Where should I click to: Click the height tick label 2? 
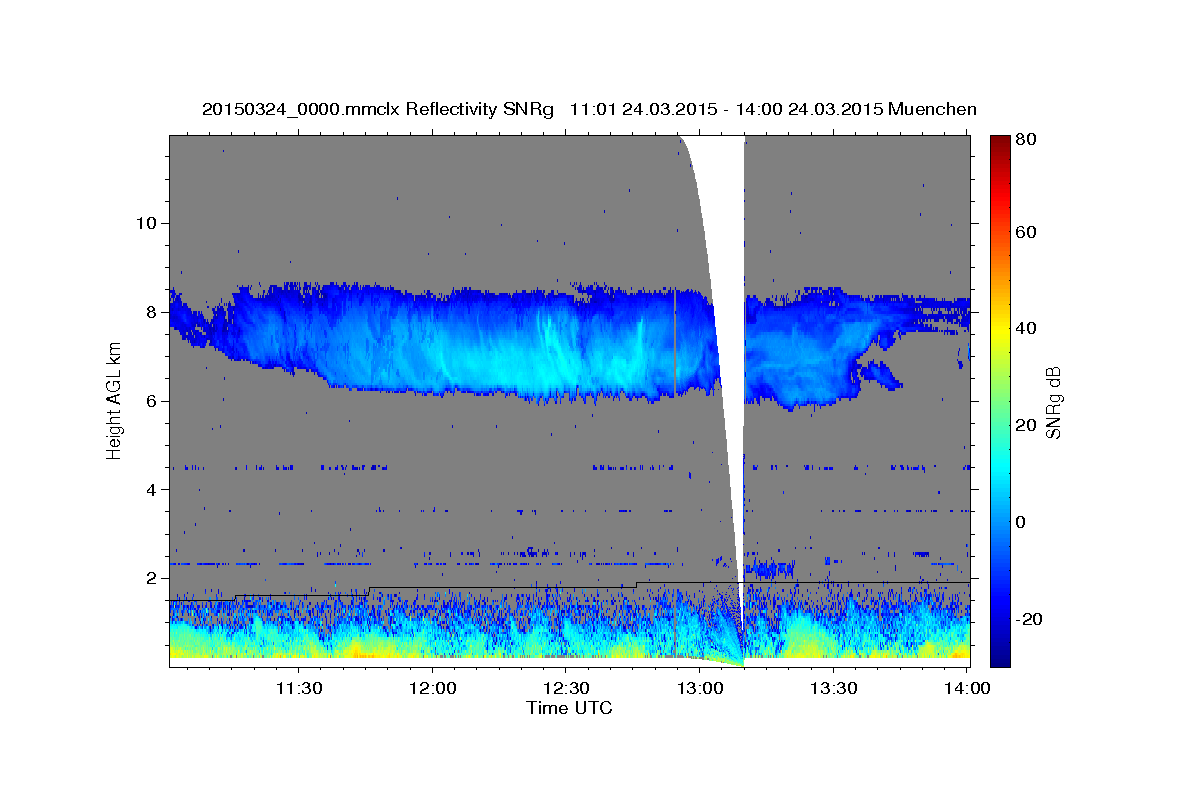pos(150,578)
